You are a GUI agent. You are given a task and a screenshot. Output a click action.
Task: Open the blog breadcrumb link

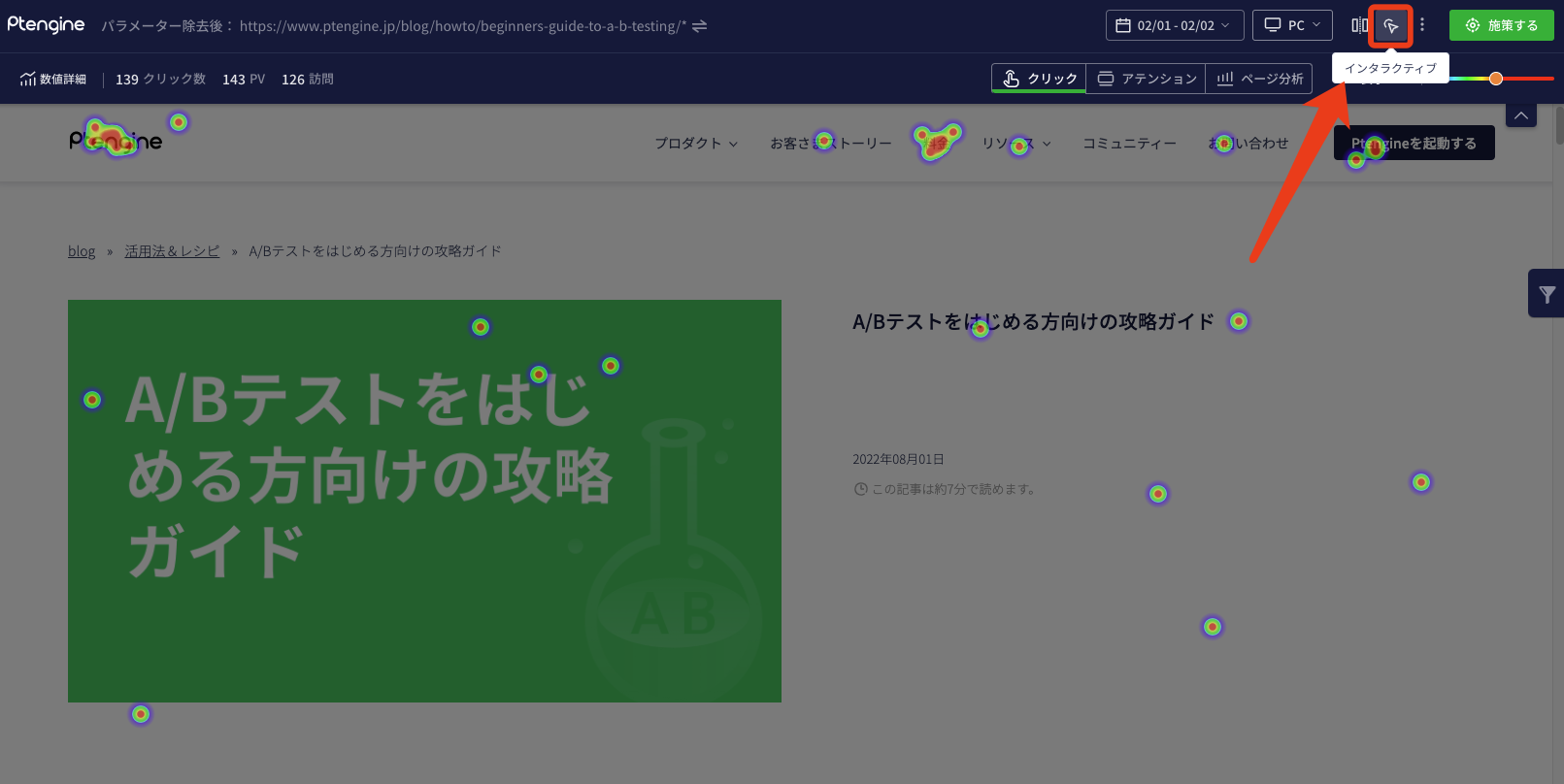[x=82, y=251]
